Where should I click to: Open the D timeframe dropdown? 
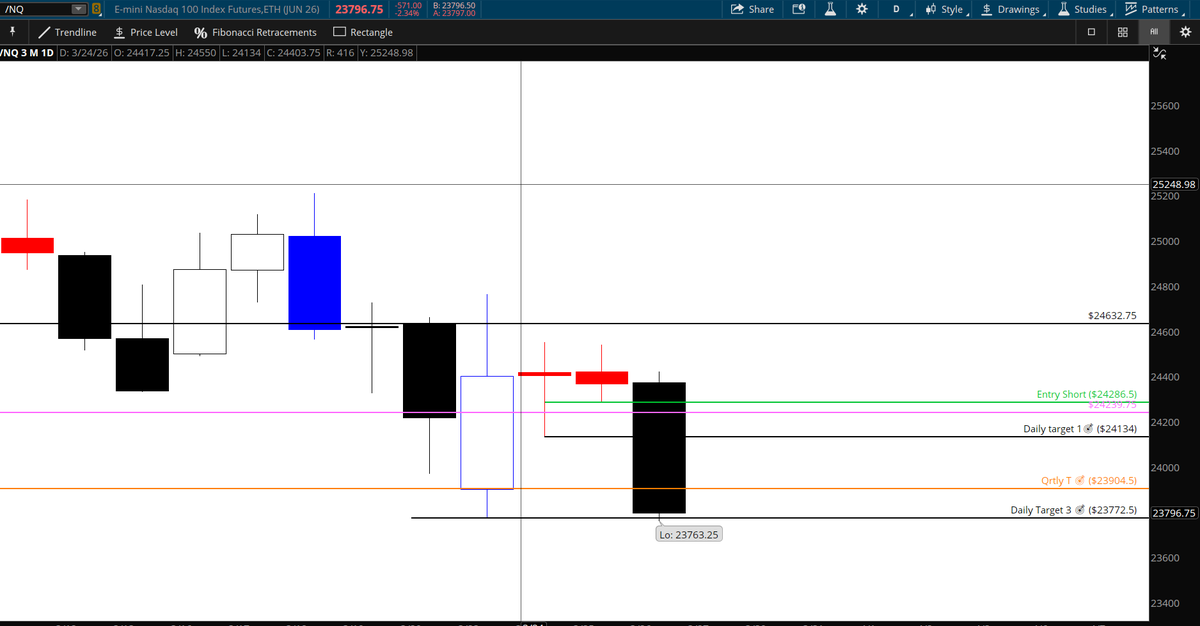897,9
